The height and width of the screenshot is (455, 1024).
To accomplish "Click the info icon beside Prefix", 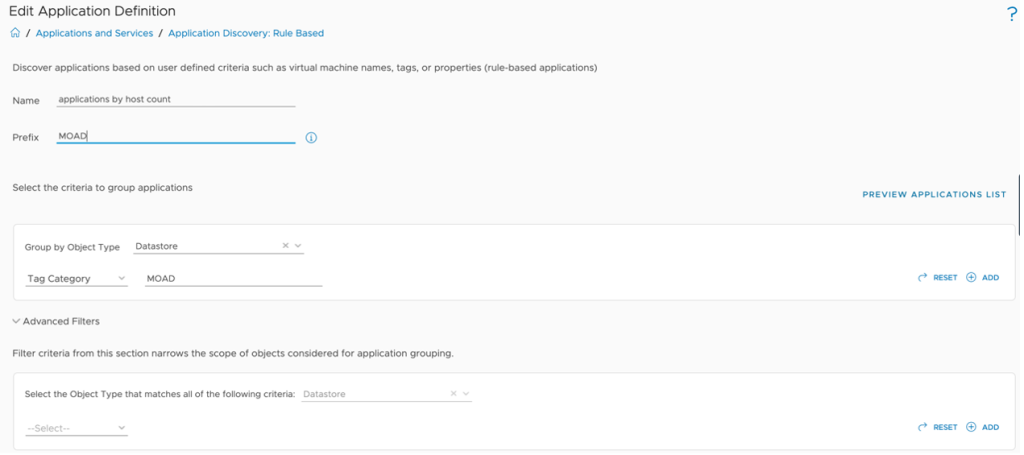I will tap(311, 138).
